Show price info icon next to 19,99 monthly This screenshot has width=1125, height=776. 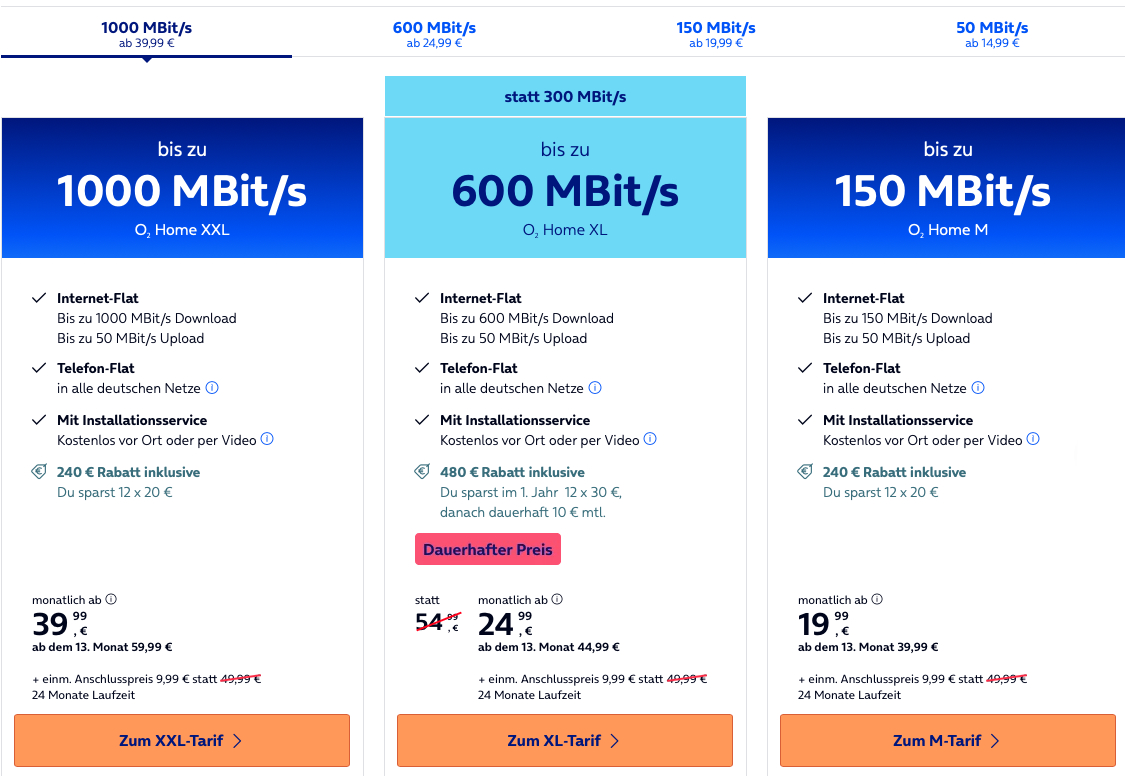pos(877,600)
